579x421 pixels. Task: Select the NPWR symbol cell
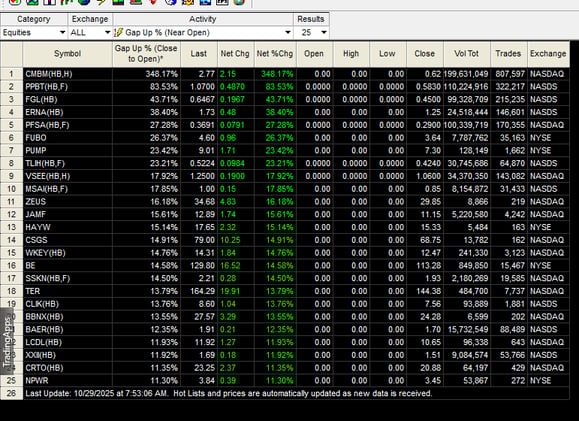point(68,381)
